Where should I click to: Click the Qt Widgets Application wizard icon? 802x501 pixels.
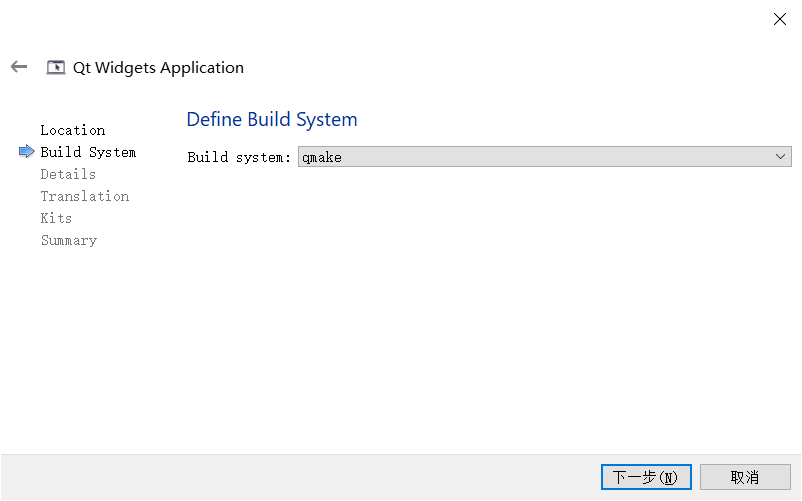[56, 67]
